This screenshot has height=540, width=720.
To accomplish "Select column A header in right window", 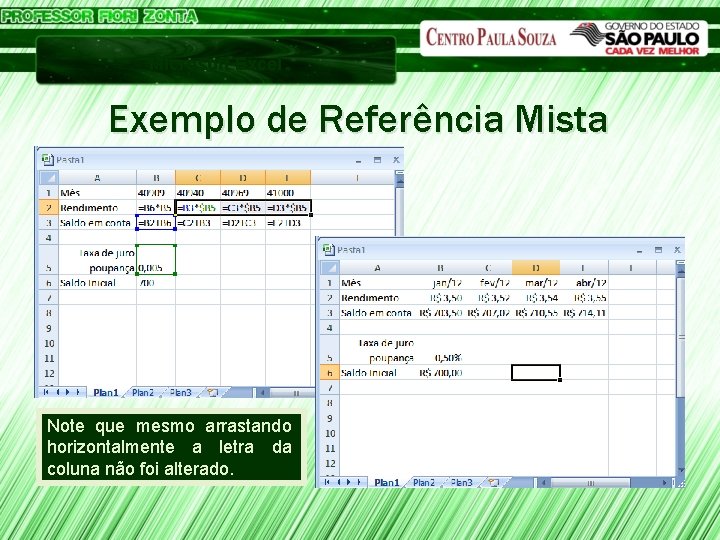I will (x=377, y=267).
